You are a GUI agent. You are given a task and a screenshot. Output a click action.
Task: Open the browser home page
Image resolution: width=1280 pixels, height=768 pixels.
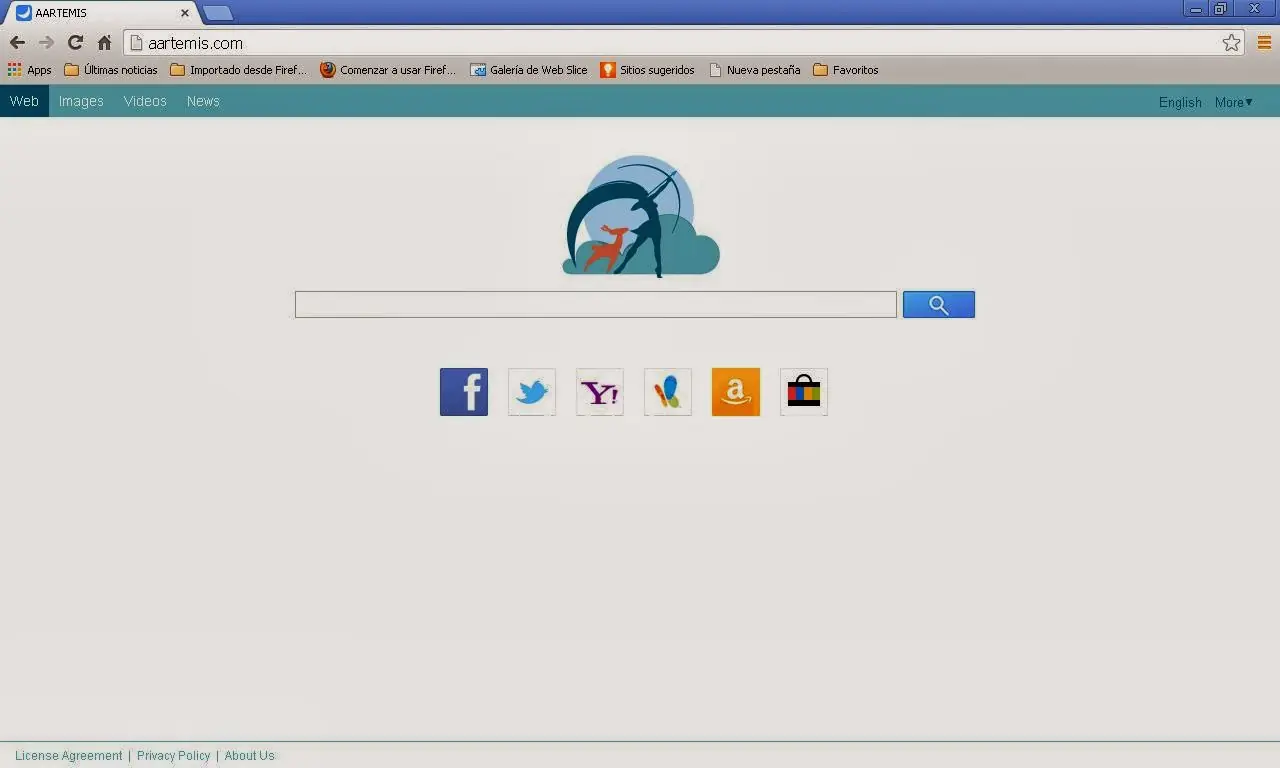104,43
